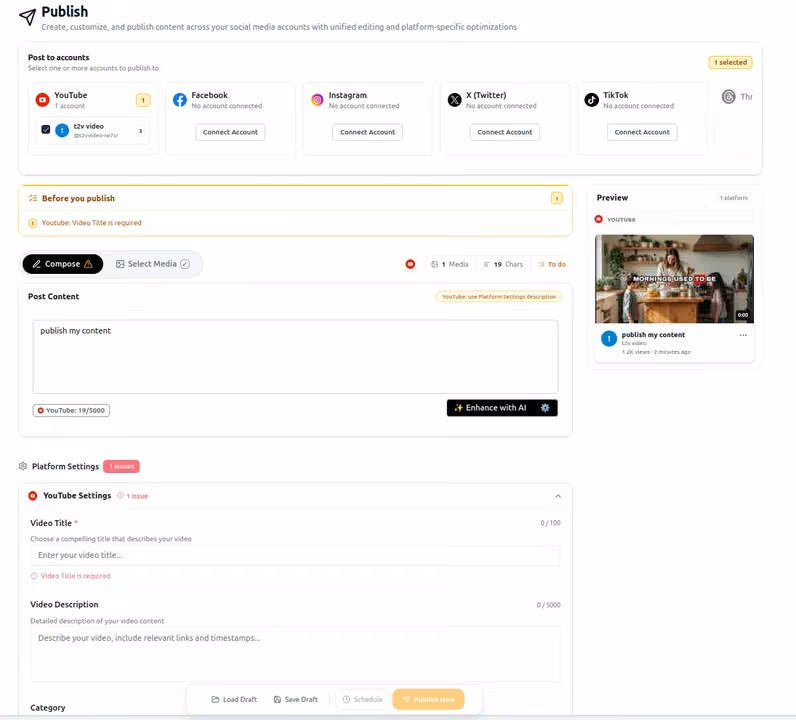
Task: Click the preview channel avatar
Action: pos(609,338)
